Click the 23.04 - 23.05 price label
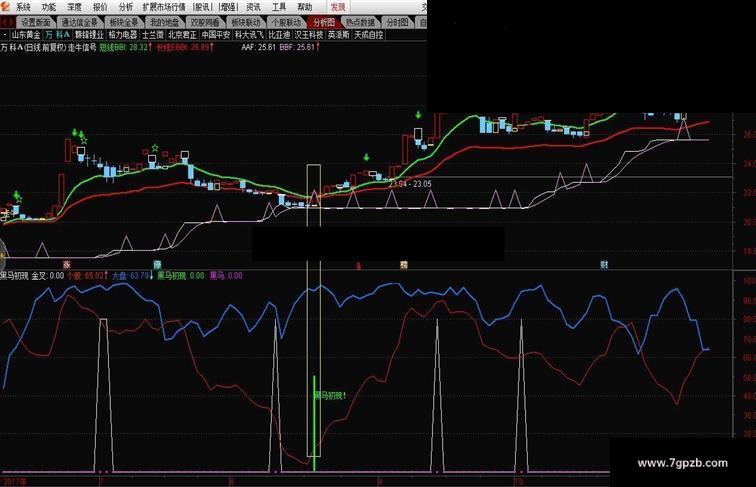This screenshot has width=756, height=487. [x=410, y=184]
